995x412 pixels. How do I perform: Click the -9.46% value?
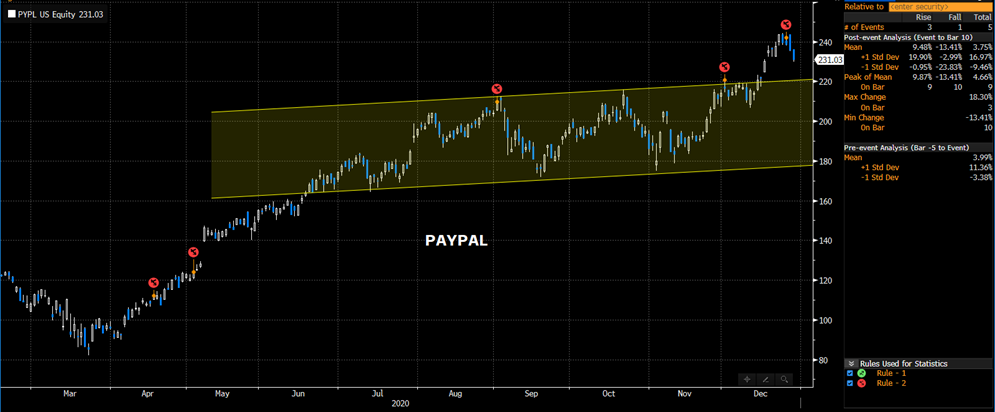[x=979, y=67]
